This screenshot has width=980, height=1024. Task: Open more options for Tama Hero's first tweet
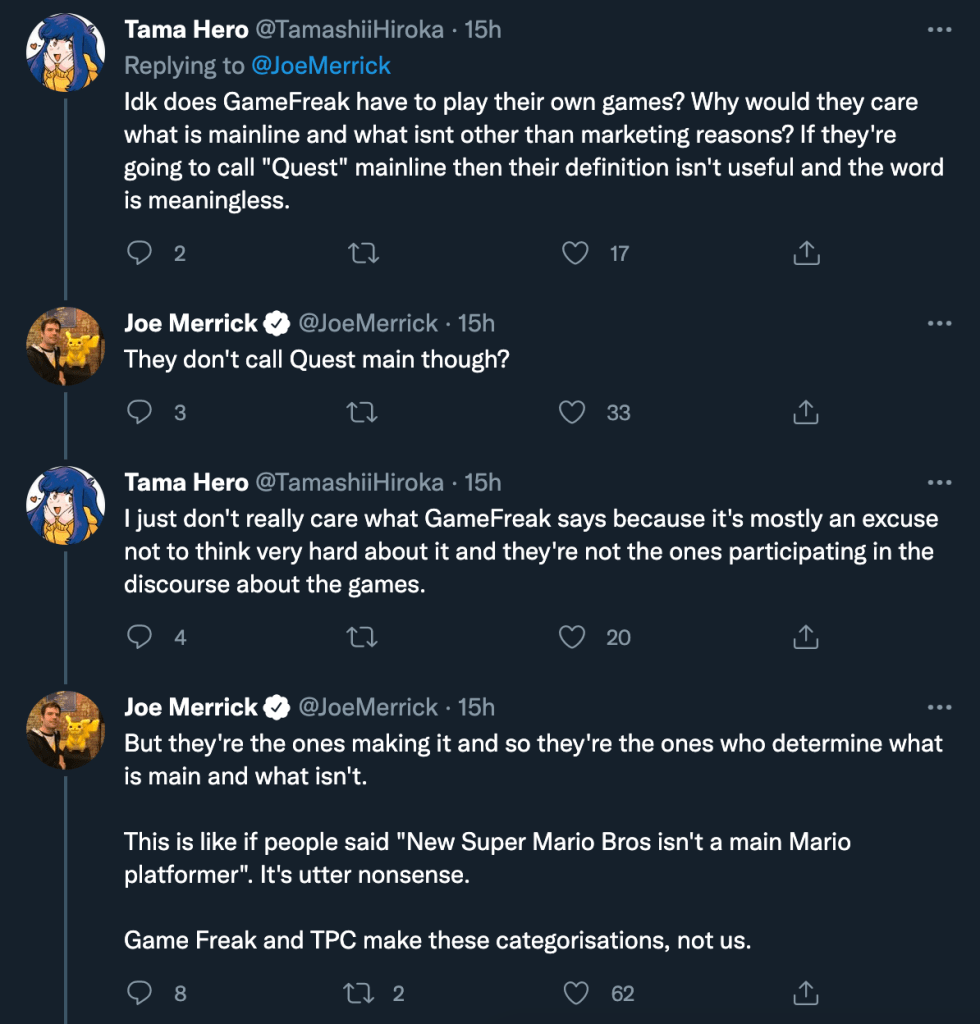pos(939,30)
